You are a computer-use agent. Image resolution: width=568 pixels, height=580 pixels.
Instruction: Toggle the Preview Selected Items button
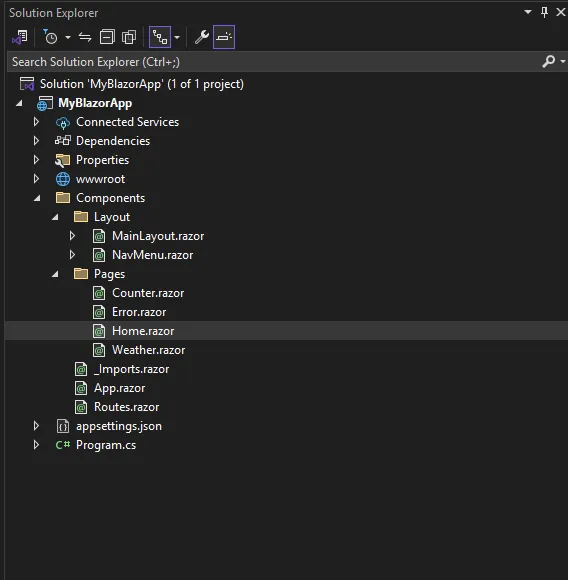(x=224, y=37)
